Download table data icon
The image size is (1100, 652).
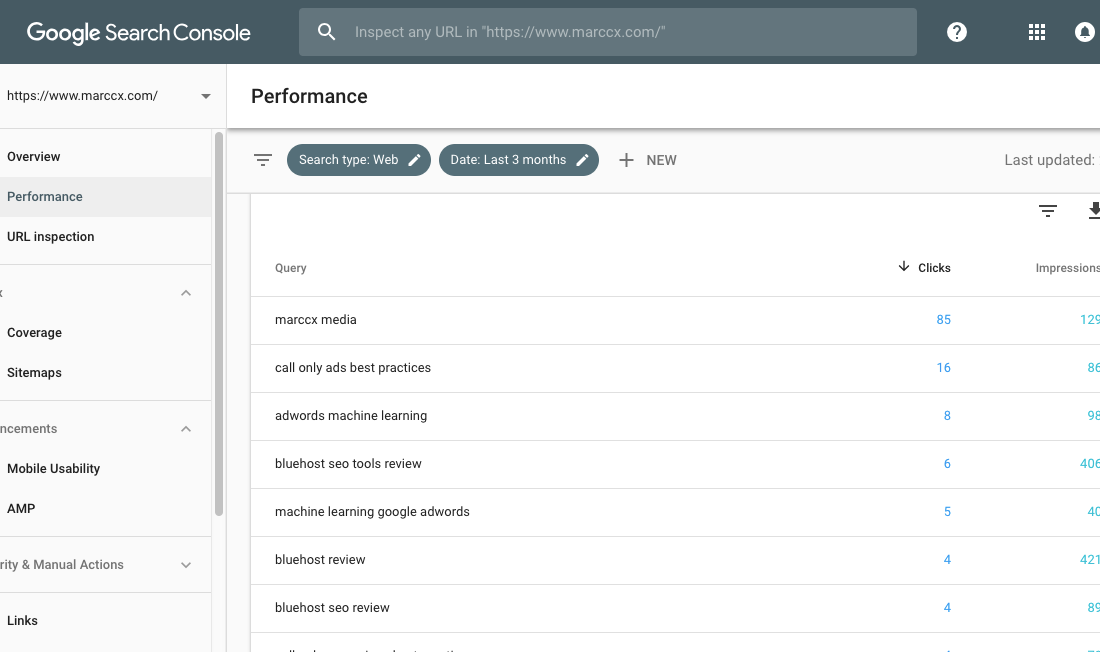(x=1094, y=211)
